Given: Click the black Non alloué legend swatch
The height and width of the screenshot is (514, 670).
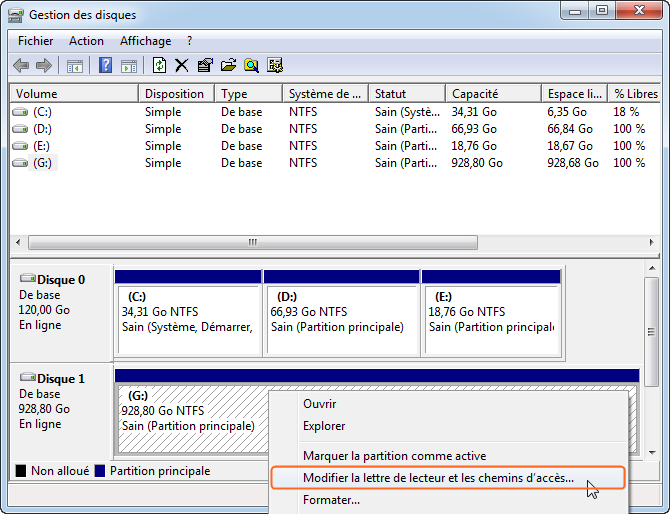Looking at the screenshot, I should (21, 471).
